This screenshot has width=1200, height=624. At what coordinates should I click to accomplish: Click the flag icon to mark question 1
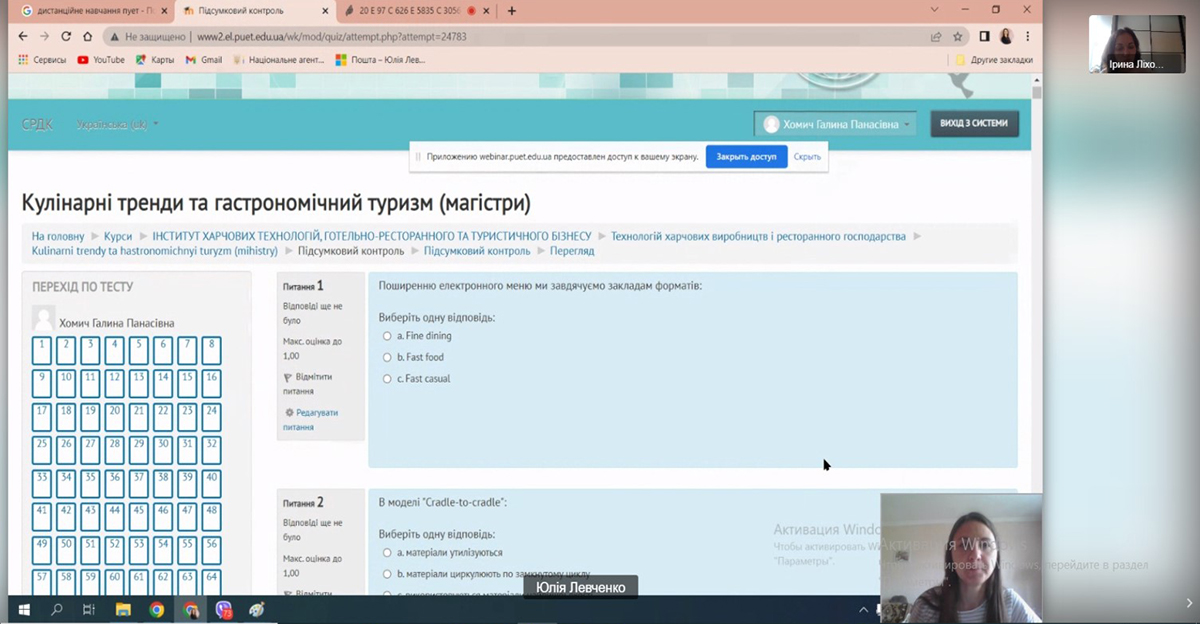[x=289, y=378]
